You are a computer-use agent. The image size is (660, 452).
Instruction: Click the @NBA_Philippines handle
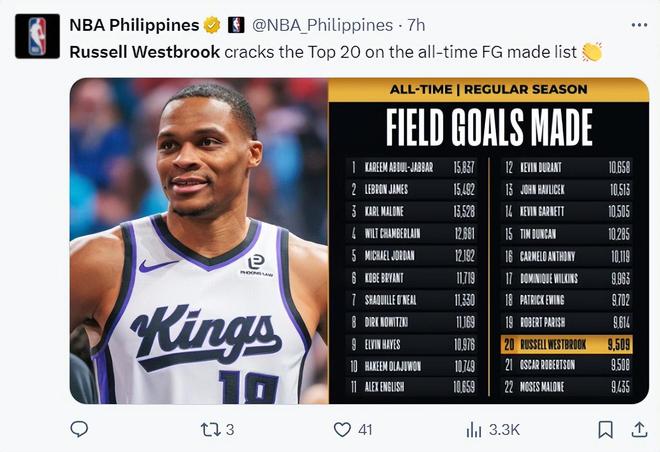click(322, 25)
